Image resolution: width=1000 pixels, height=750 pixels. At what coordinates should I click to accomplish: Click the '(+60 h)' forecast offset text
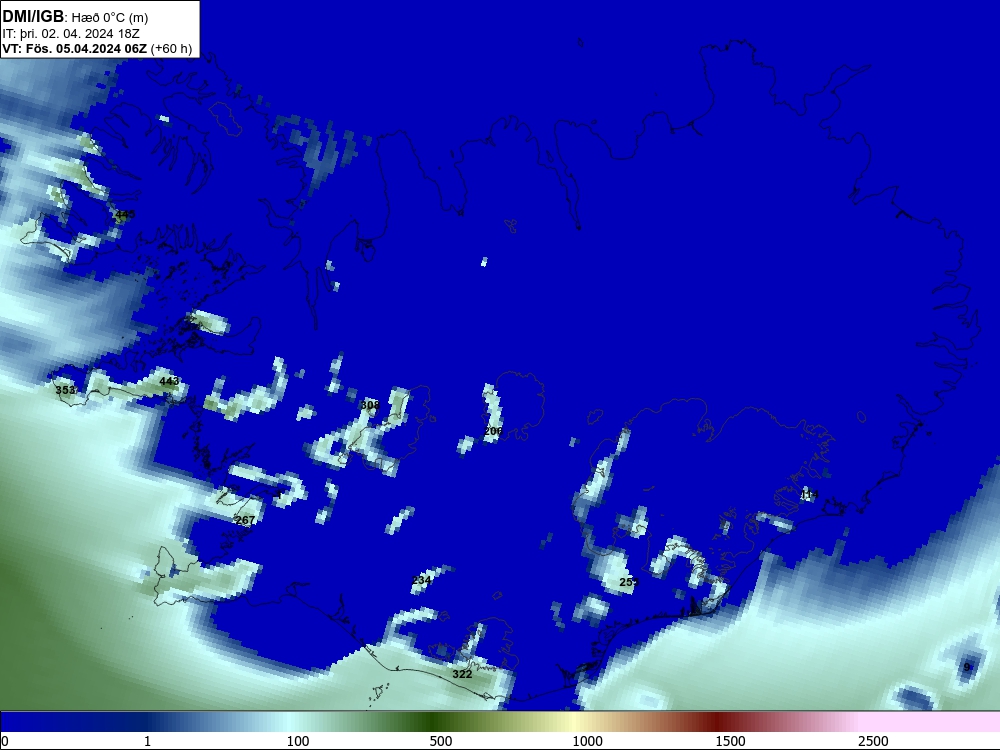[x=171, y=48]
